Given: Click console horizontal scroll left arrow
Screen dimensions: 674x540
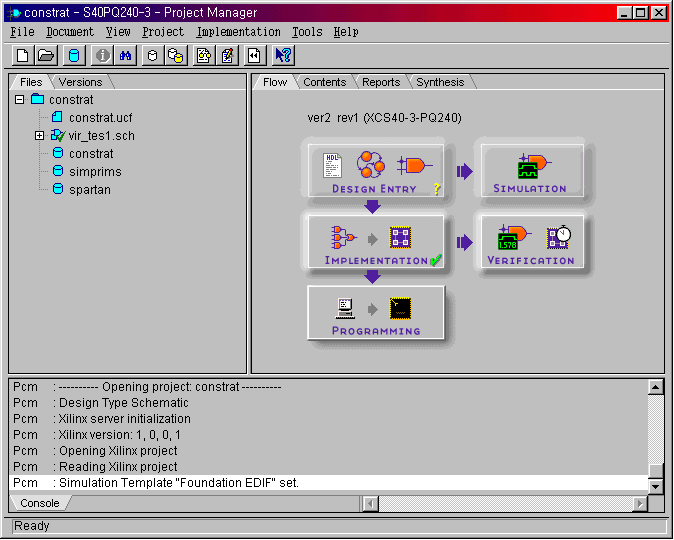Looking at the screenshot, I should pos(371,503).
